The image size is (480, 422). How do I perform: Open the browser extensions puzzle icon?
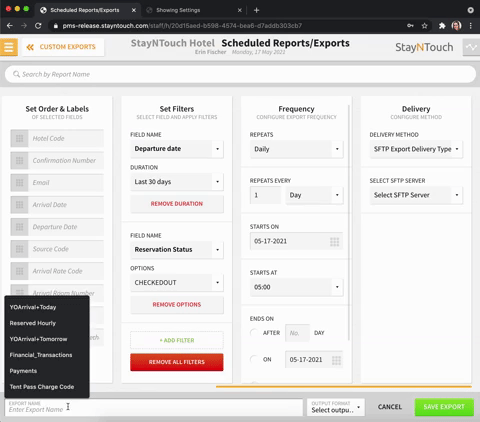[442, 26]
